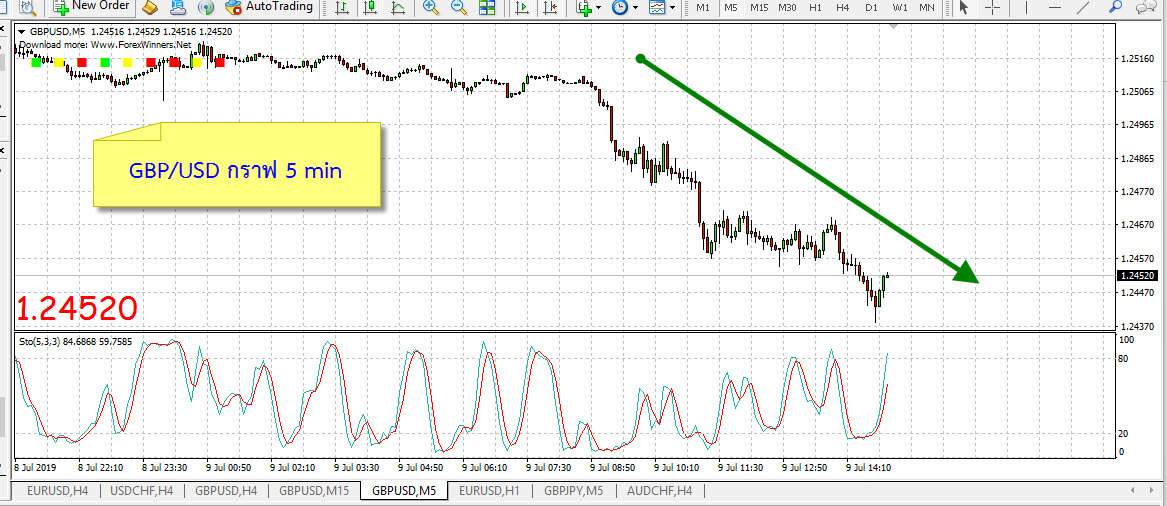The width and height of the screenshot is (1167, 506).
Task: Select the H1 timeframe
Action: (x=815, y=8)
